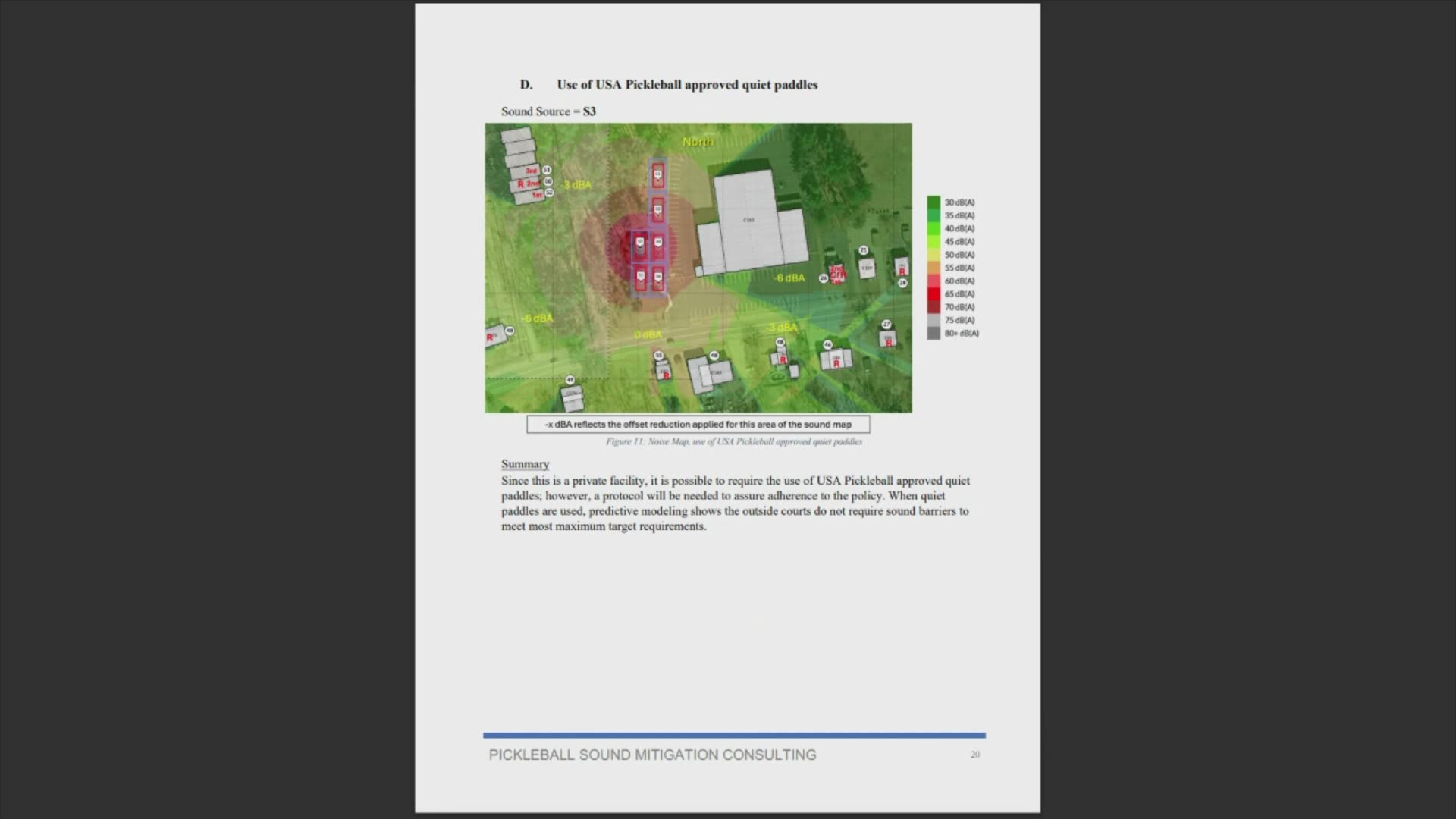This screenshot has height=819, width=1456.
Task: Click the underlined 'Summary' heading
Action: click(525, 464)
